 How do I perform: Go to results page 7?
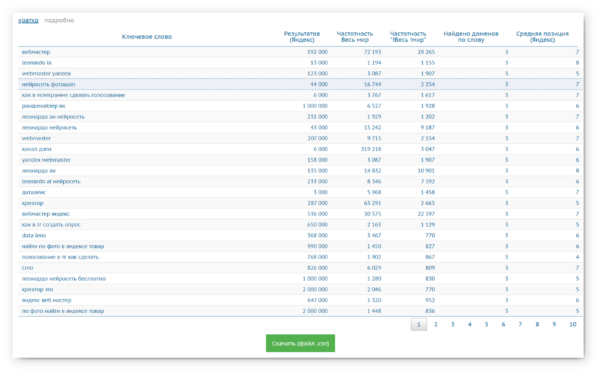pyautogui.click(x=520, y=324)
